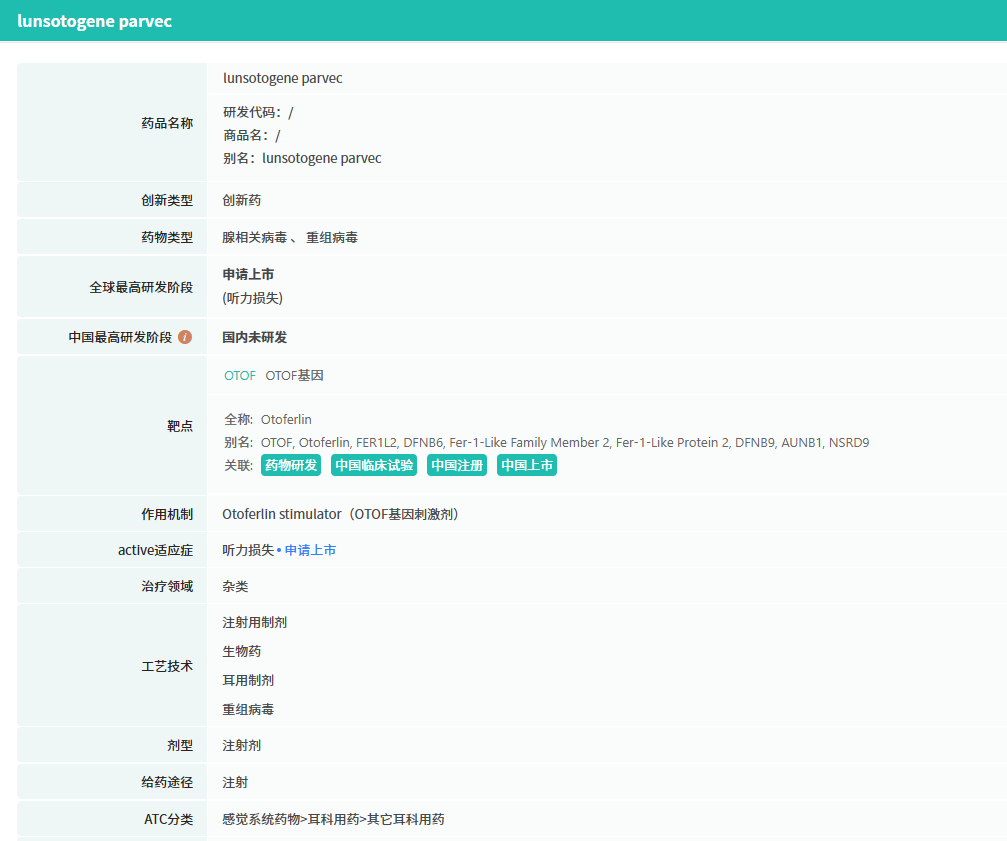
Task: Click the 杂类 therapeutic area value
Action: tap(235, 587)
